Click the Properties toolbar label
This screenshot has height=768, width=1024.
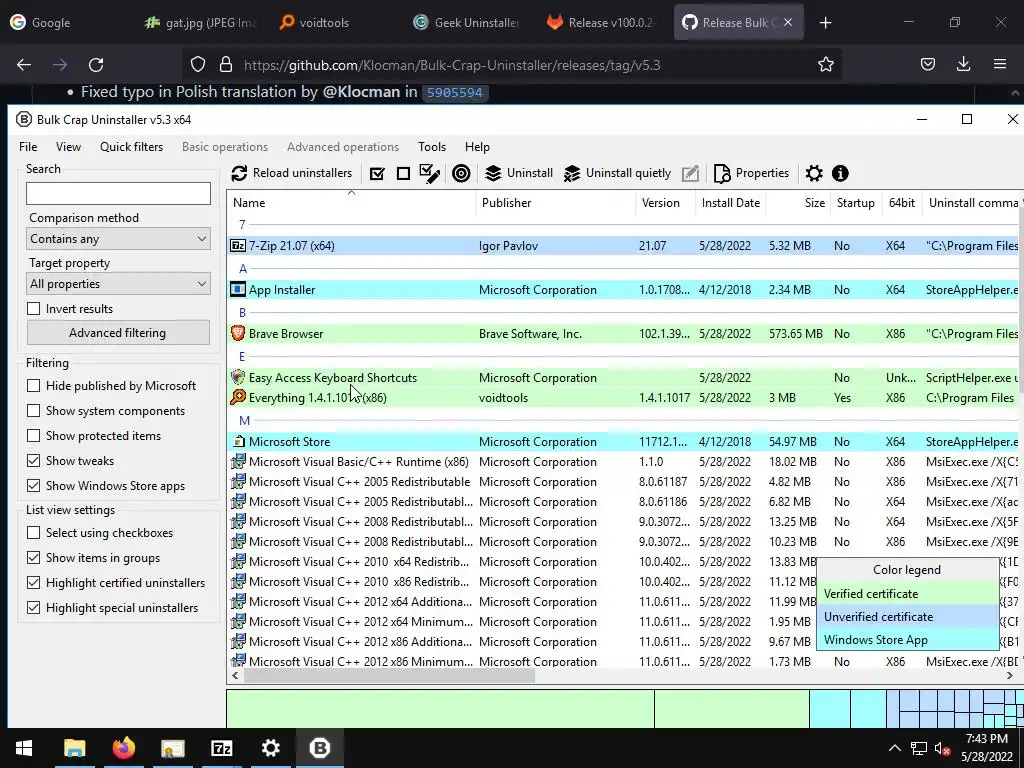[x=762, y=173]
